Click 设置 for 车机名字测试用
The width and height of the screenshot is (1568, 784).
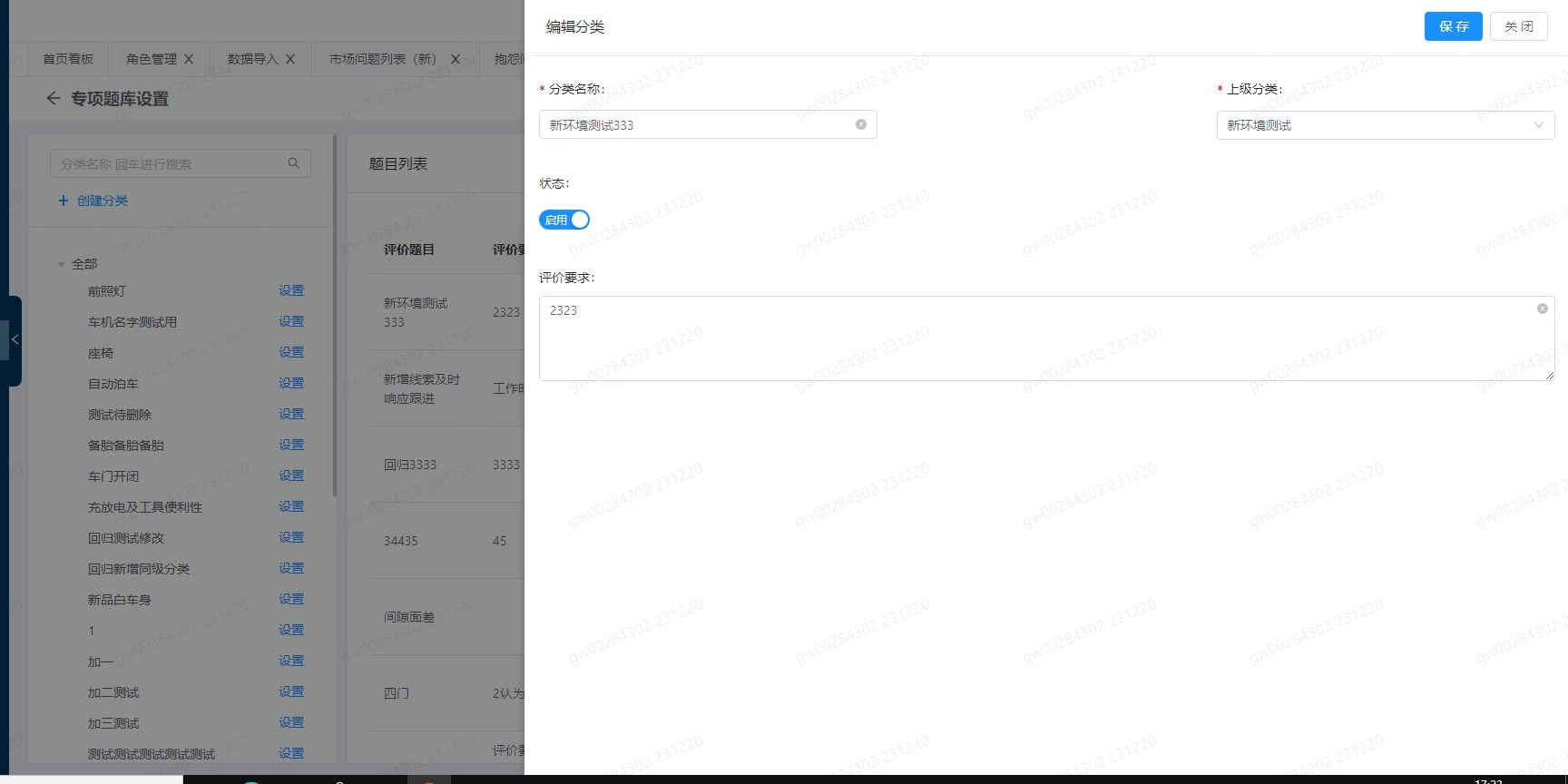[x=291, y=321]
